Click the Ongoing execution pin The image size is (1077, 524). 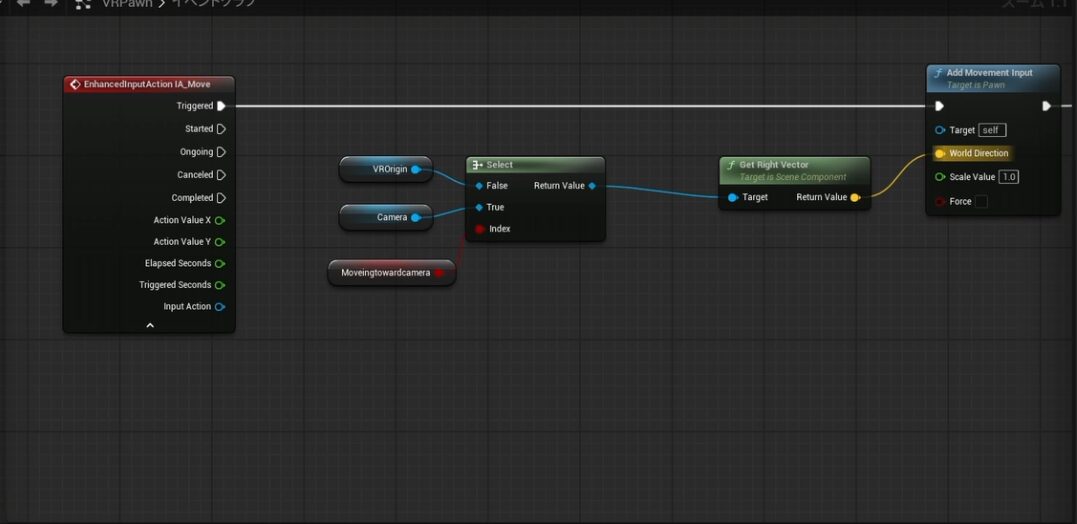221,152
